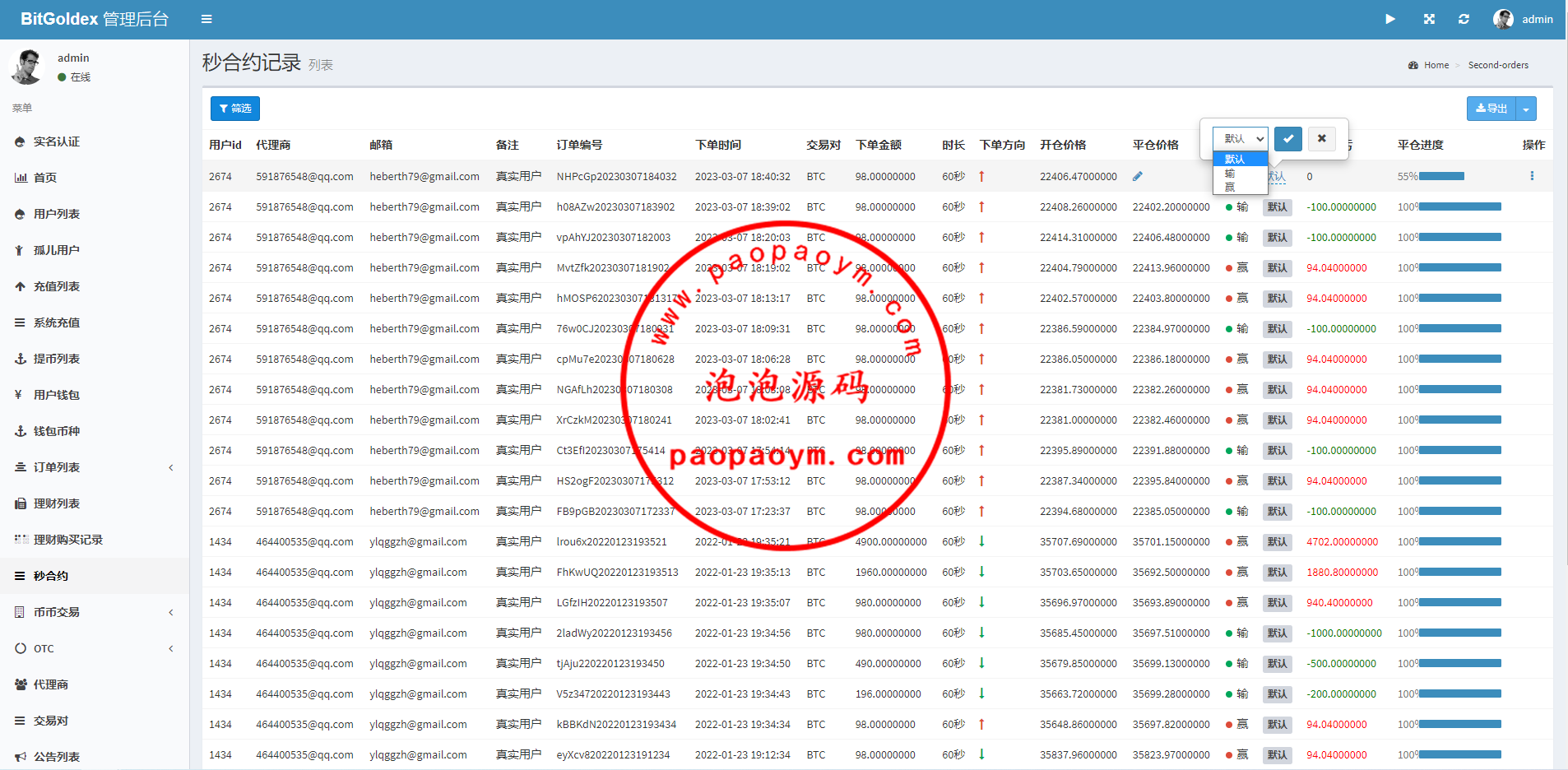Click the refresh icon in header

coord(1464,19)
